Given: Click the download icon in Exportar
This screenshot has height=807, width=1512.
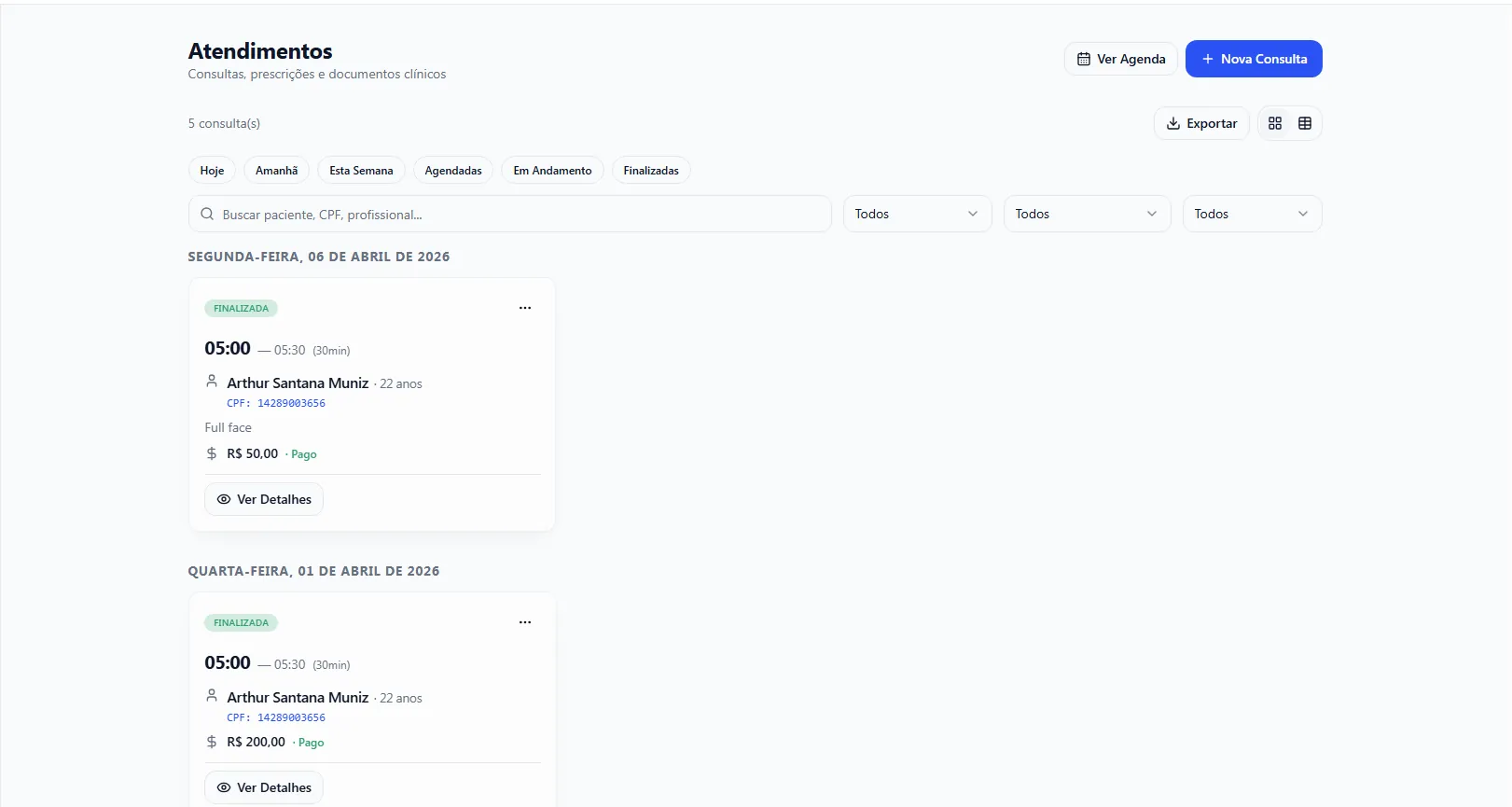Looking at the screenshot, I should pyautogui.click(x=1173, y=123).
